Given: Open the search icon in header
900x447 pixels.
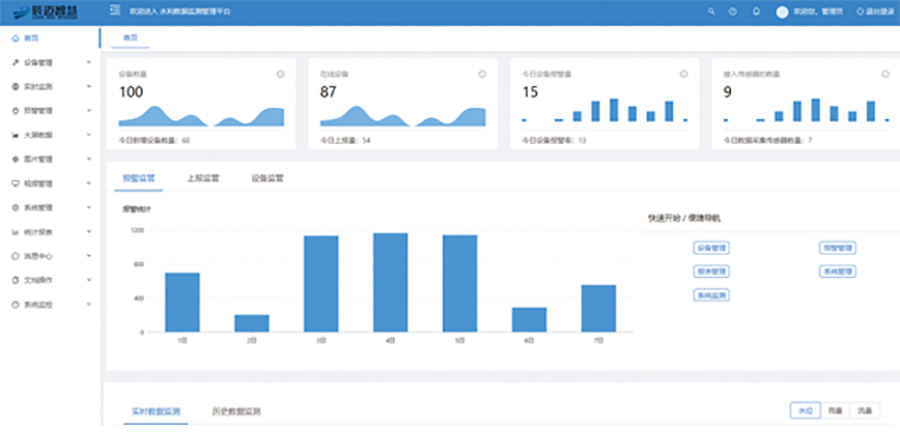Looking at the screenshot, I should pos(711,12).
